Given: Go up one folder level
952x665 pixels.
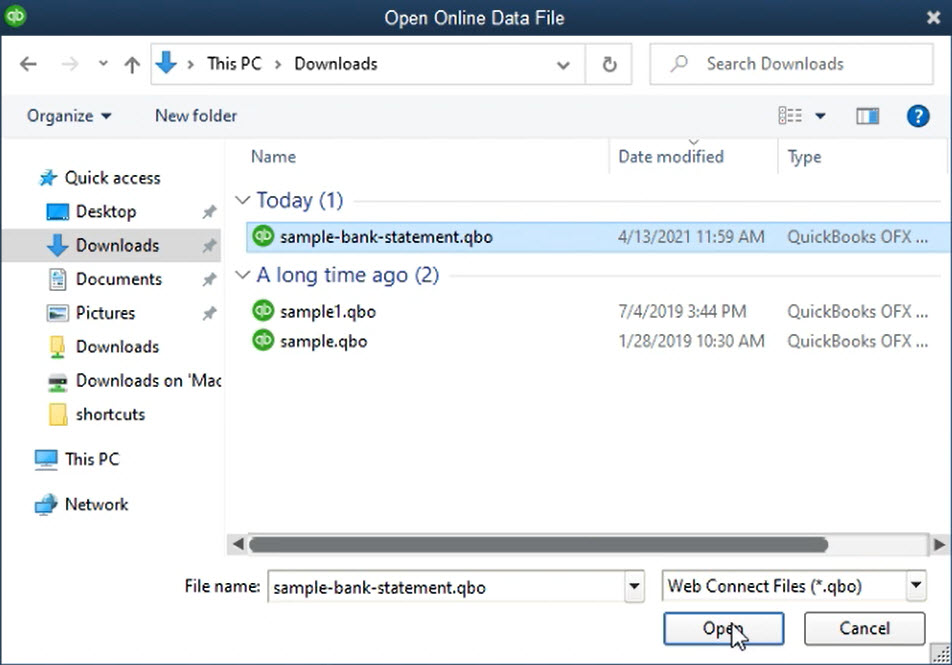Looking at the screenshot, I should click(132, 64).
